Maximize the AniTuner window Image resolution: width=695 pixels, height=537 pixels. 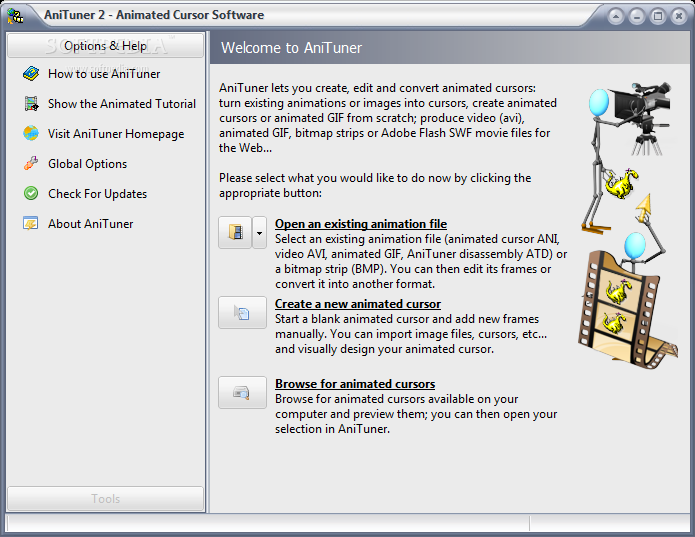click(x=658, y=17)
